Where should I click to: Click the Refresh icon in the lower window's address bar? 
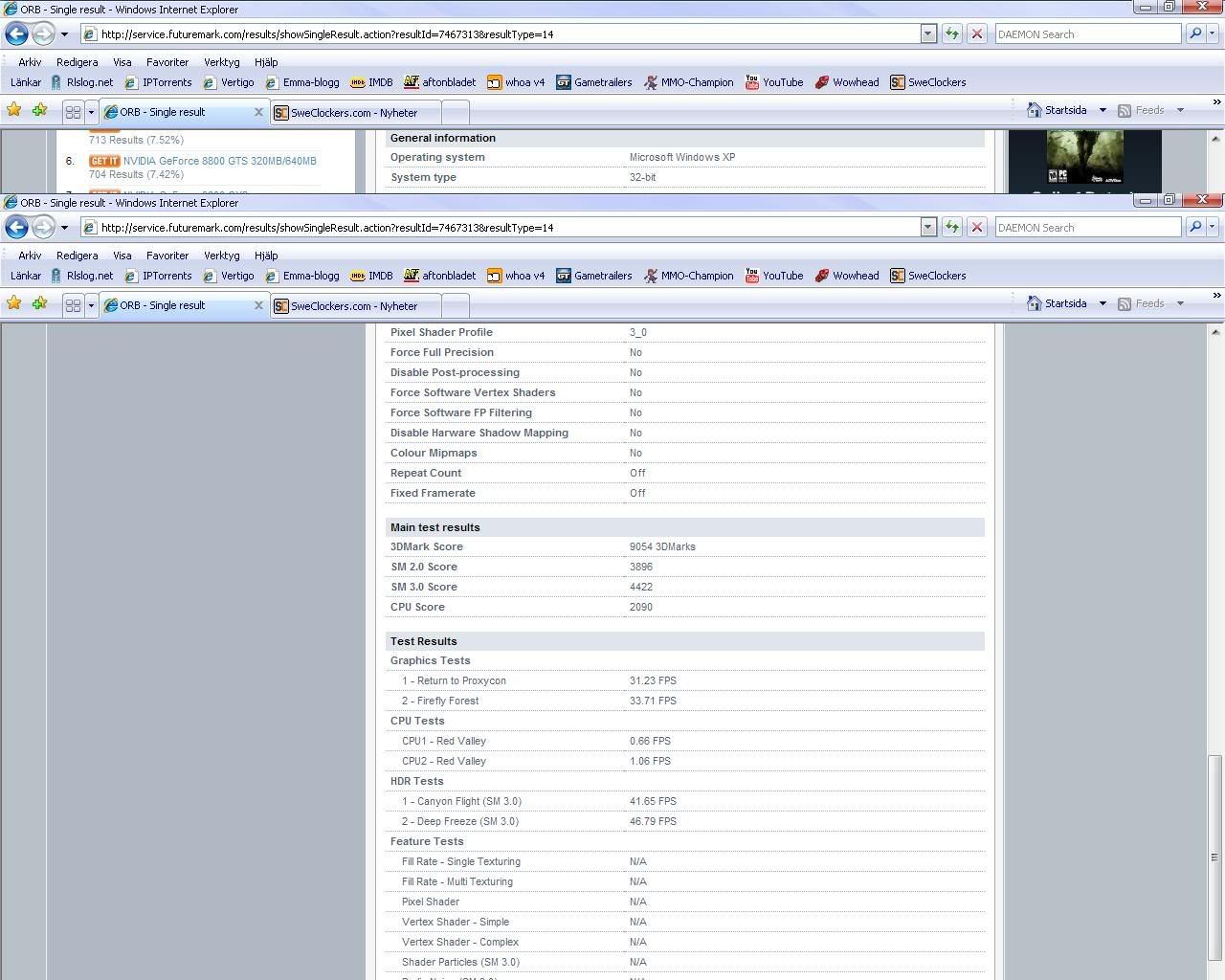(x=951, y=228)
